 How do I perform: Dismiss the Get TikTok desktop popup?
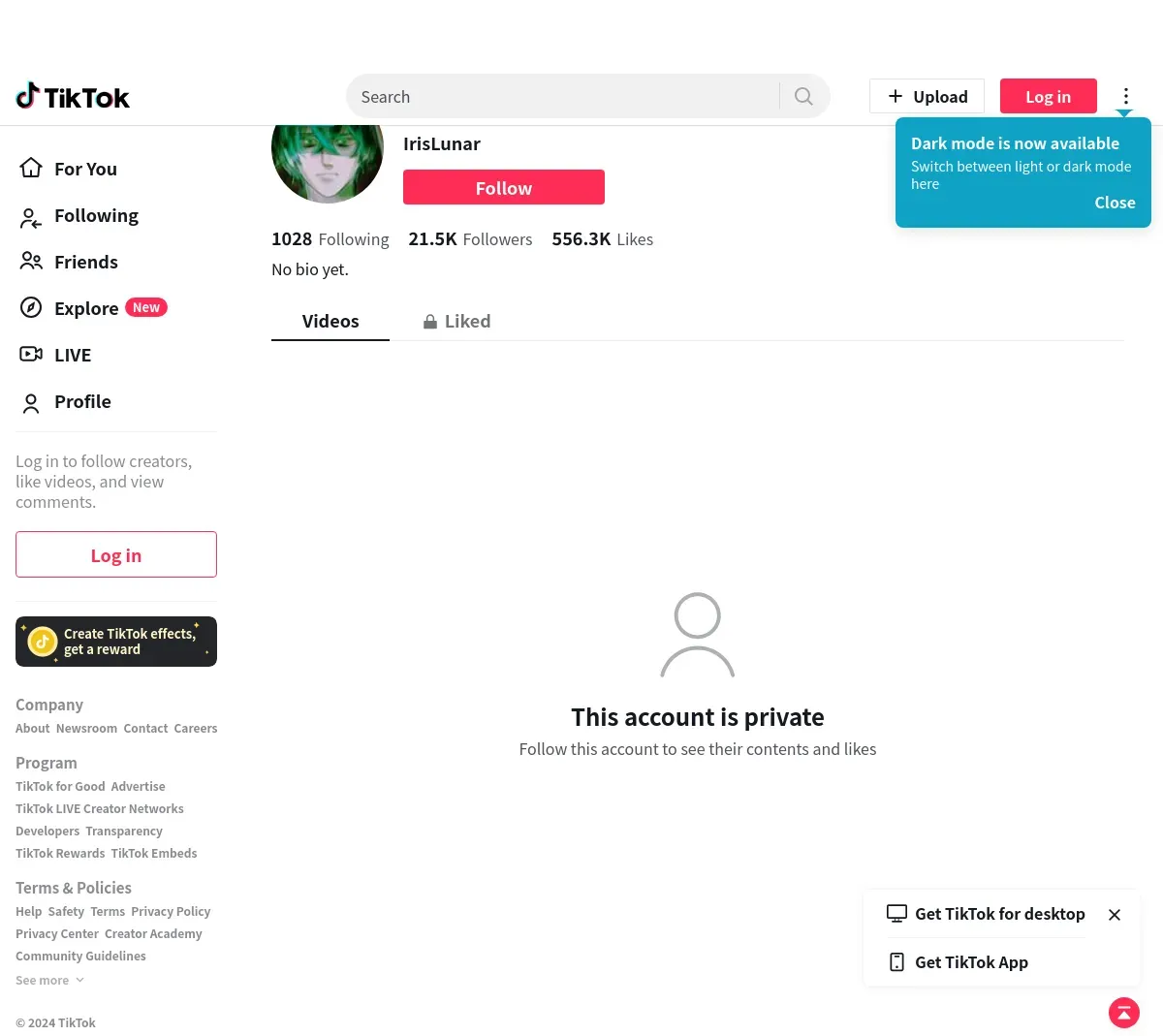coord(1115,915)
